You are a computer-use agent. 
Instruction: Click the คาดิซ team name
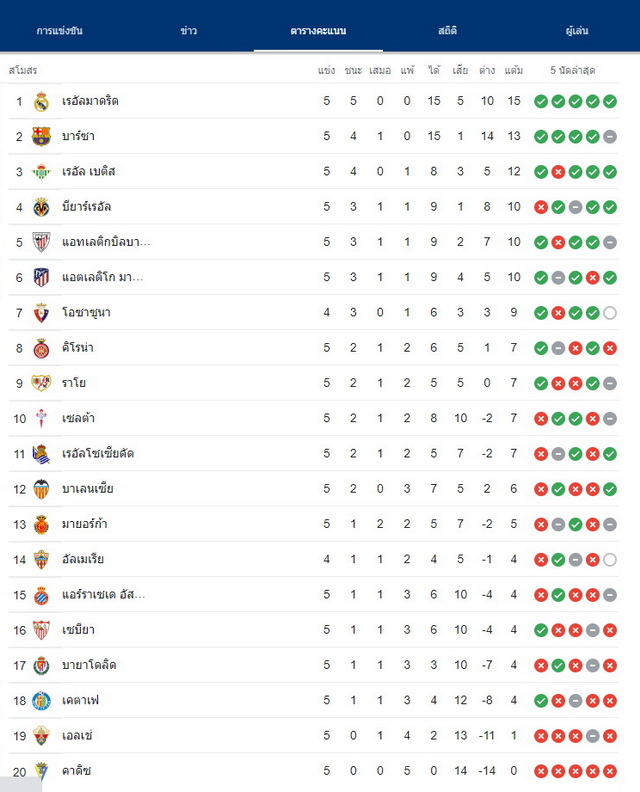pos(76,771)
